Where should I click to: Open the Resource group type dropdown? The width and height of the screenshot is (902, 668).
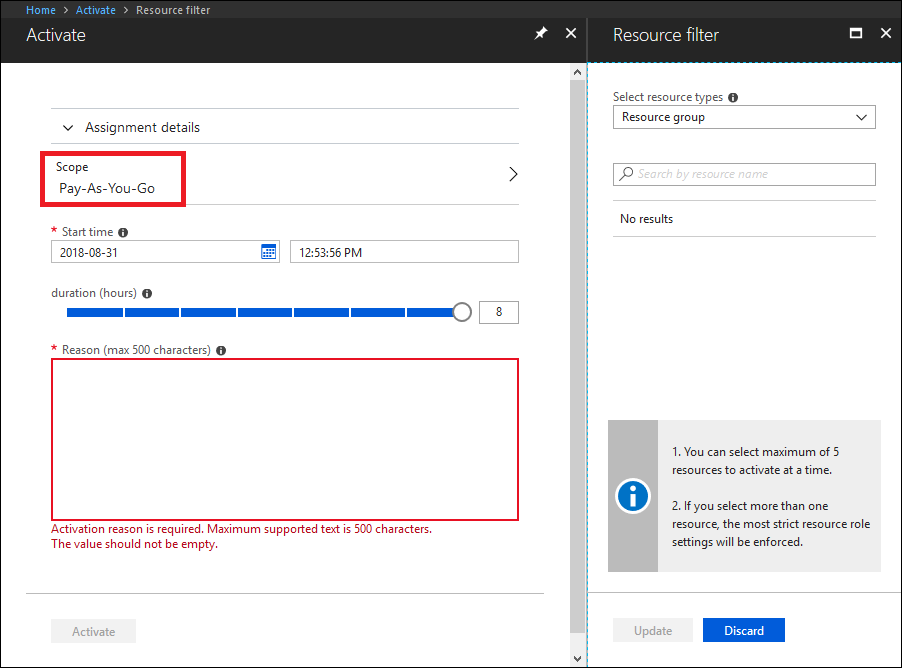(744, 117)
